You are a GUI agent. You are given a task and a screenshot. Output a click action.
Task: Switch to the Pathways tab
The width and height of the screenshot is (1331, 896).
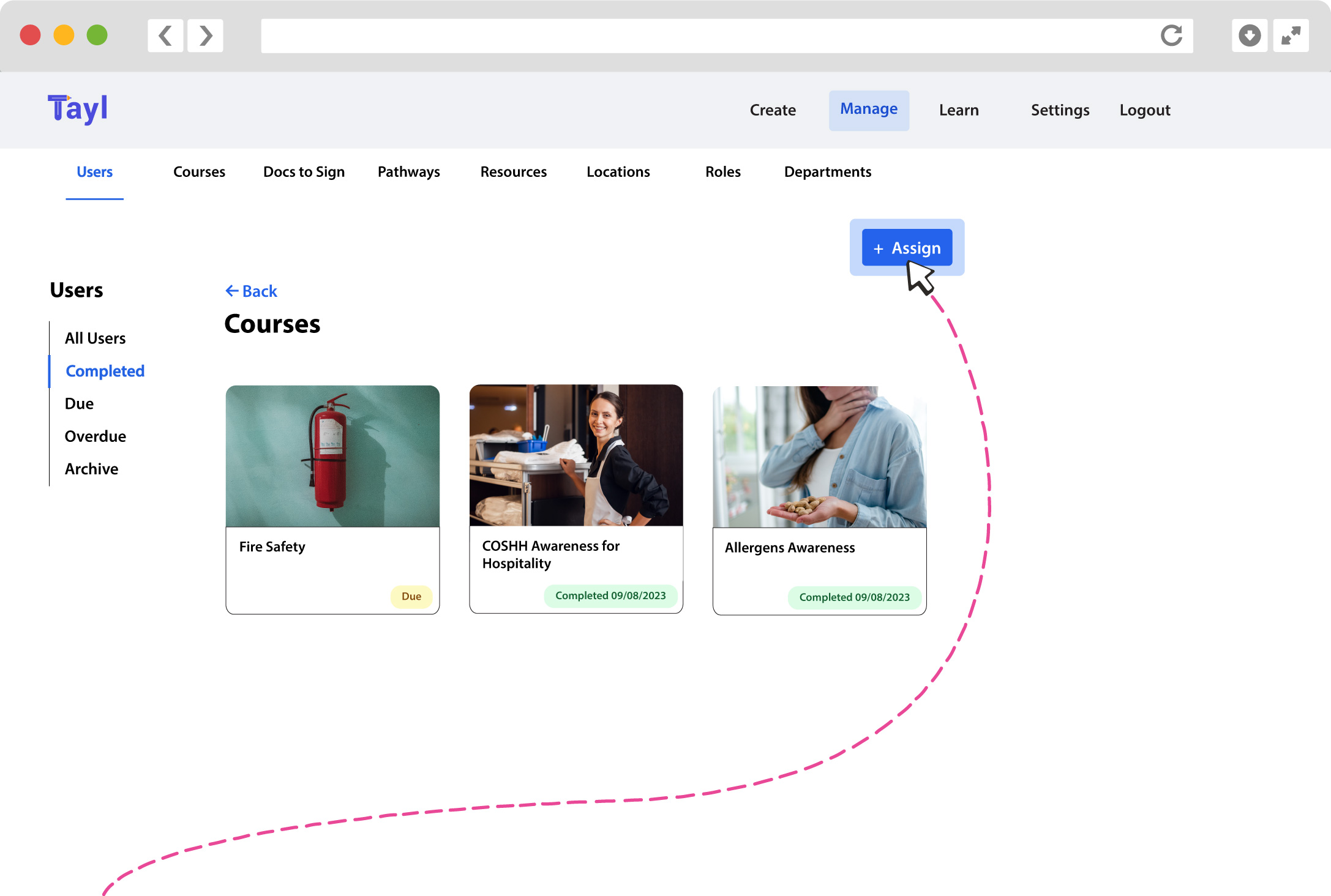click(408, 172)
